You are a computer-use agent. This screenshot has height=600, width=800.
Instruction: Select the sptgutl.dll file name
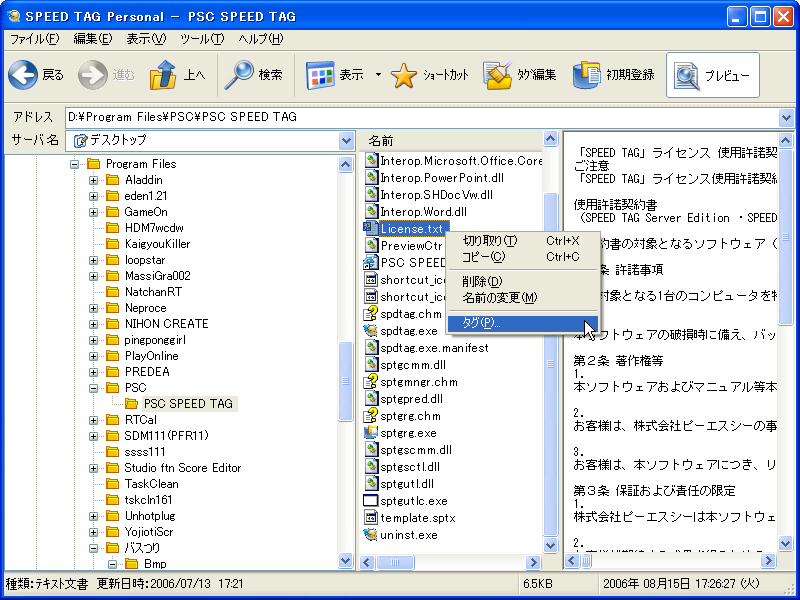[x=407, y=484]
